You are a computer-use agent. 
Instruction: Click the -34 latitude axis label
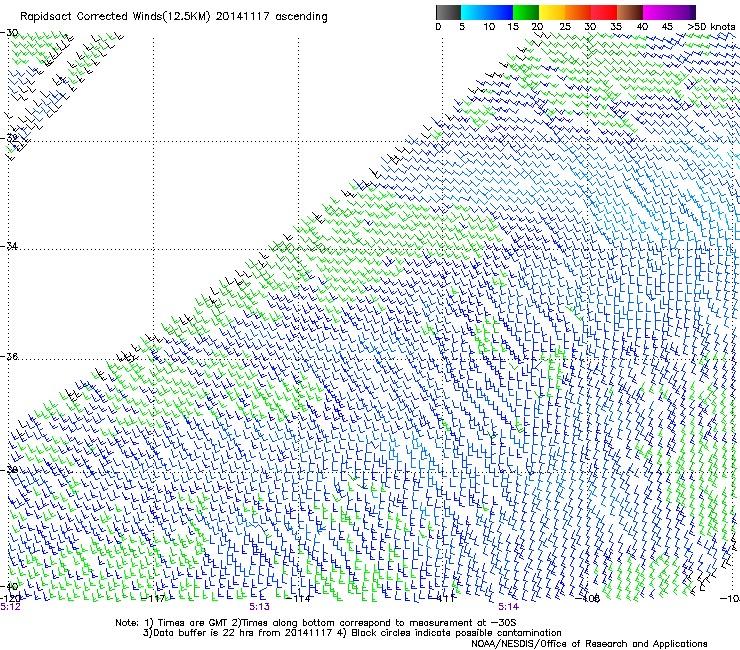click(x=8, y=246)
